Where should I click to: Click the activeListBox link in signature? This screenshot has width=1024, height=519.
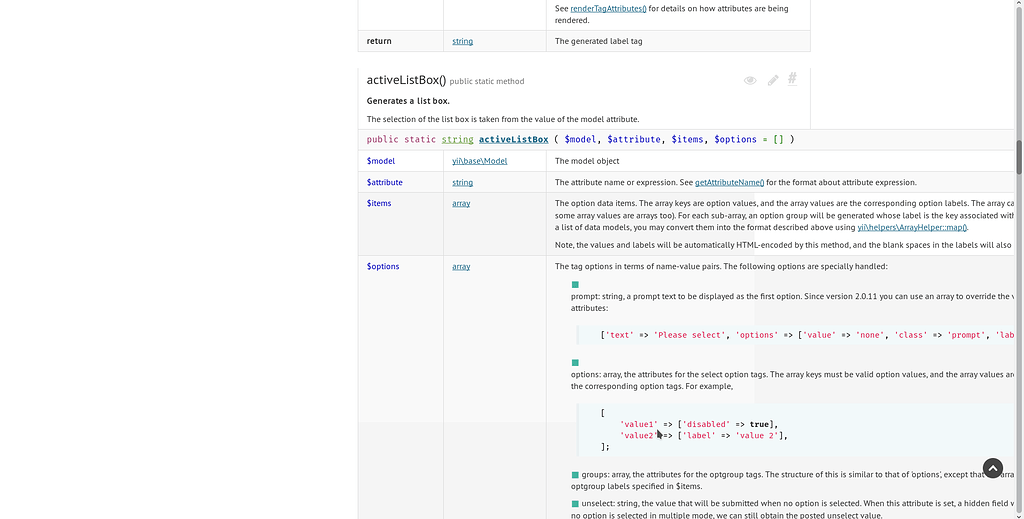513,139
